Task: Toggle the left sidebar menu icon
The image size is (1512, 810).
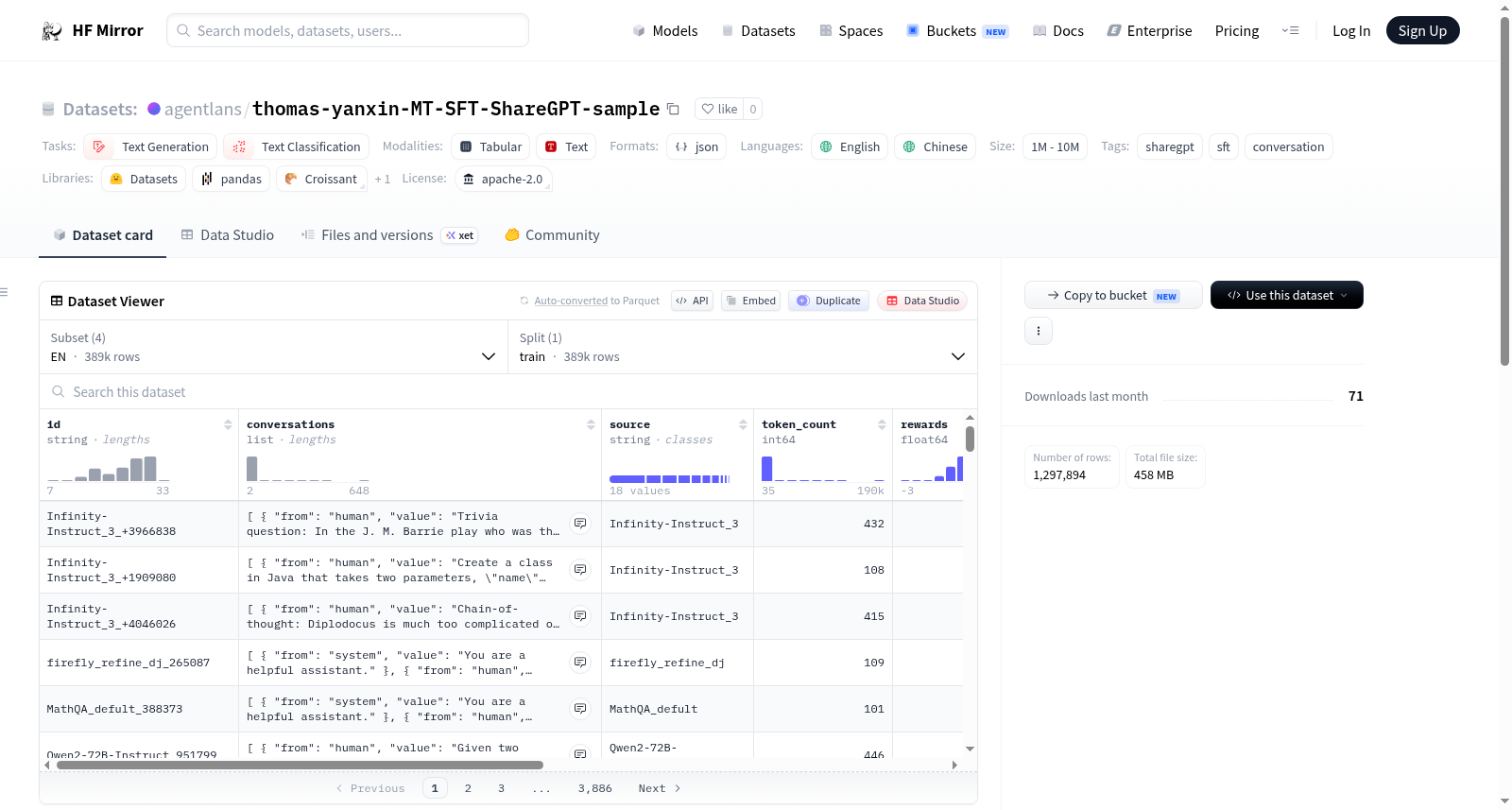Action: (5, 292)
